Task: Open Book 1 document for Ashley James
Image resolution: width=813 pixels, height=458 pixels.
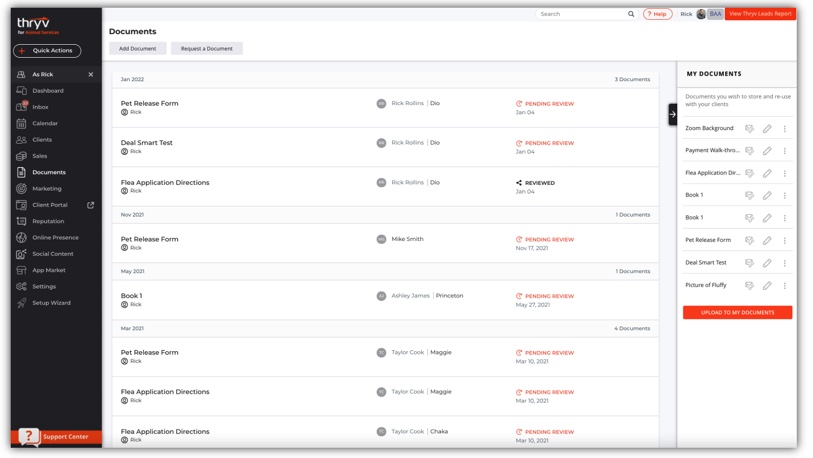Action: 131,296
